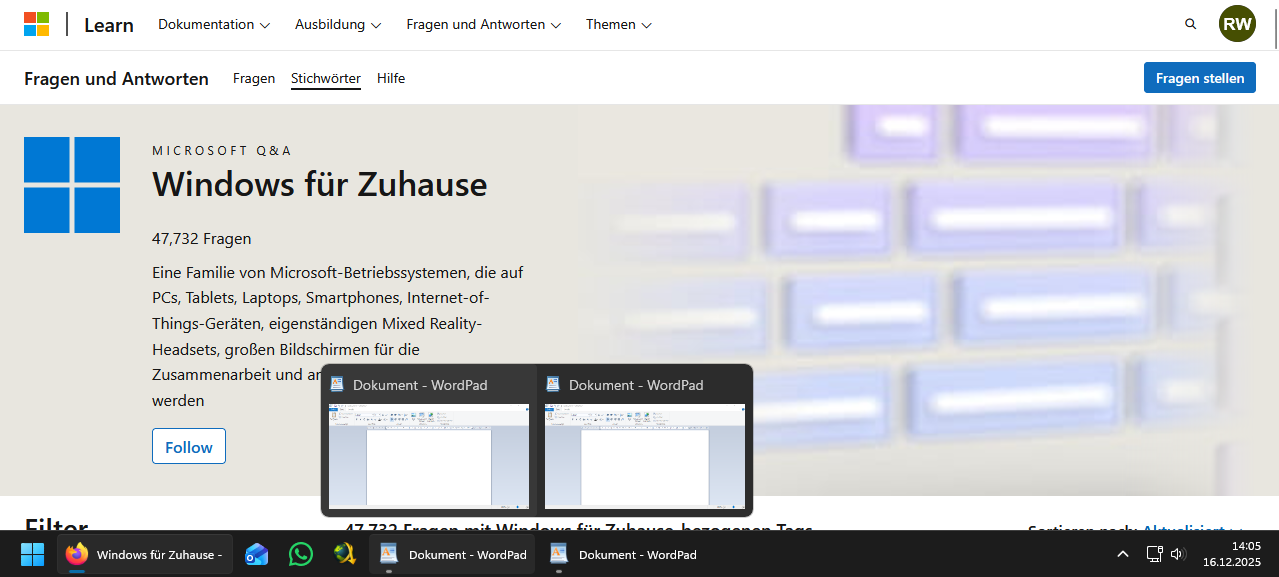Expand the Fragen und Antworten menu

coord(483,24)
